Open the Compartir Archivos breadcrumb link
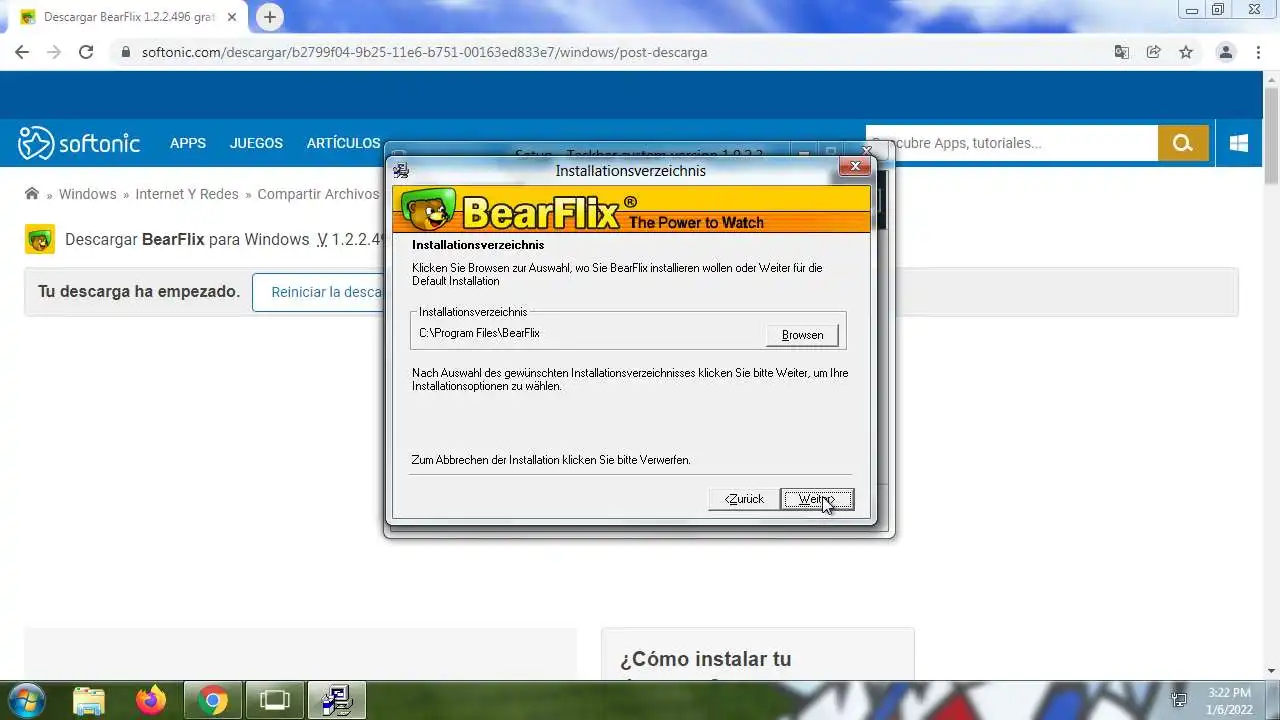The height and width of the screenshot is (720, 1280). tap(318, 194)
